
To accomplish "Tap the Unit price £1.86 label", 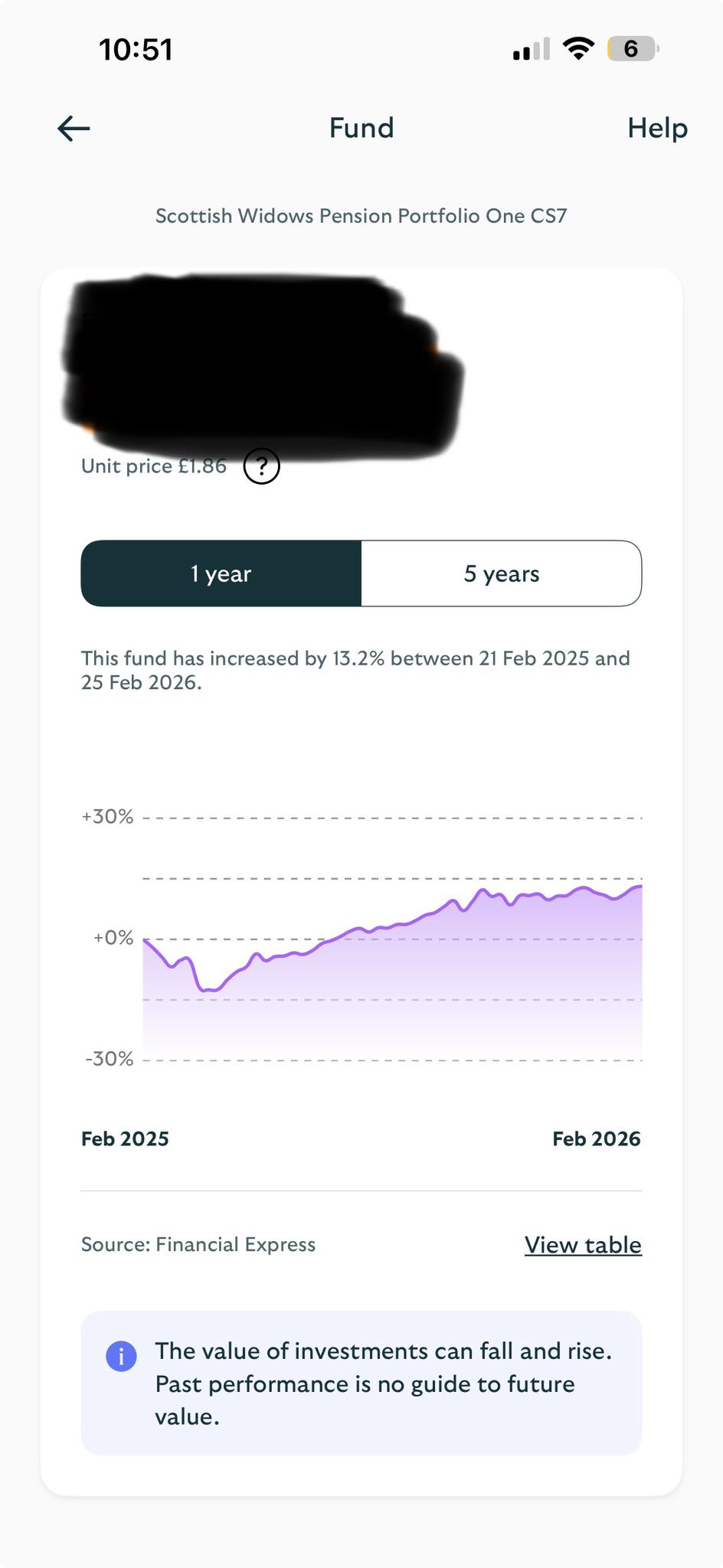I will click(x=154, y=466).
